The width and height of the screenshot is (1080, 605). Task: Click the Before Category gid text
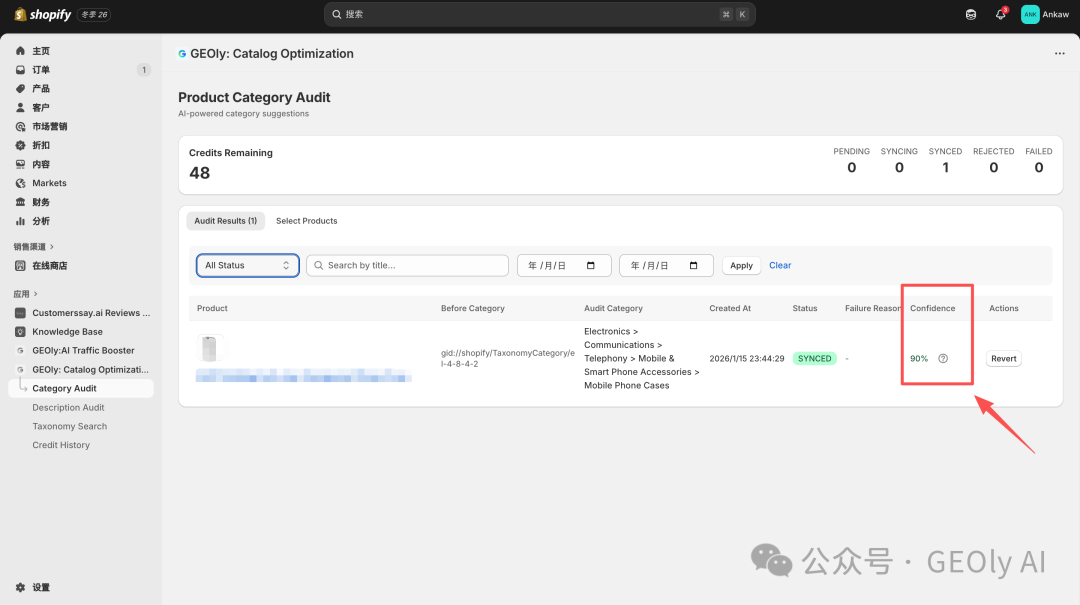tap(508, 358)
